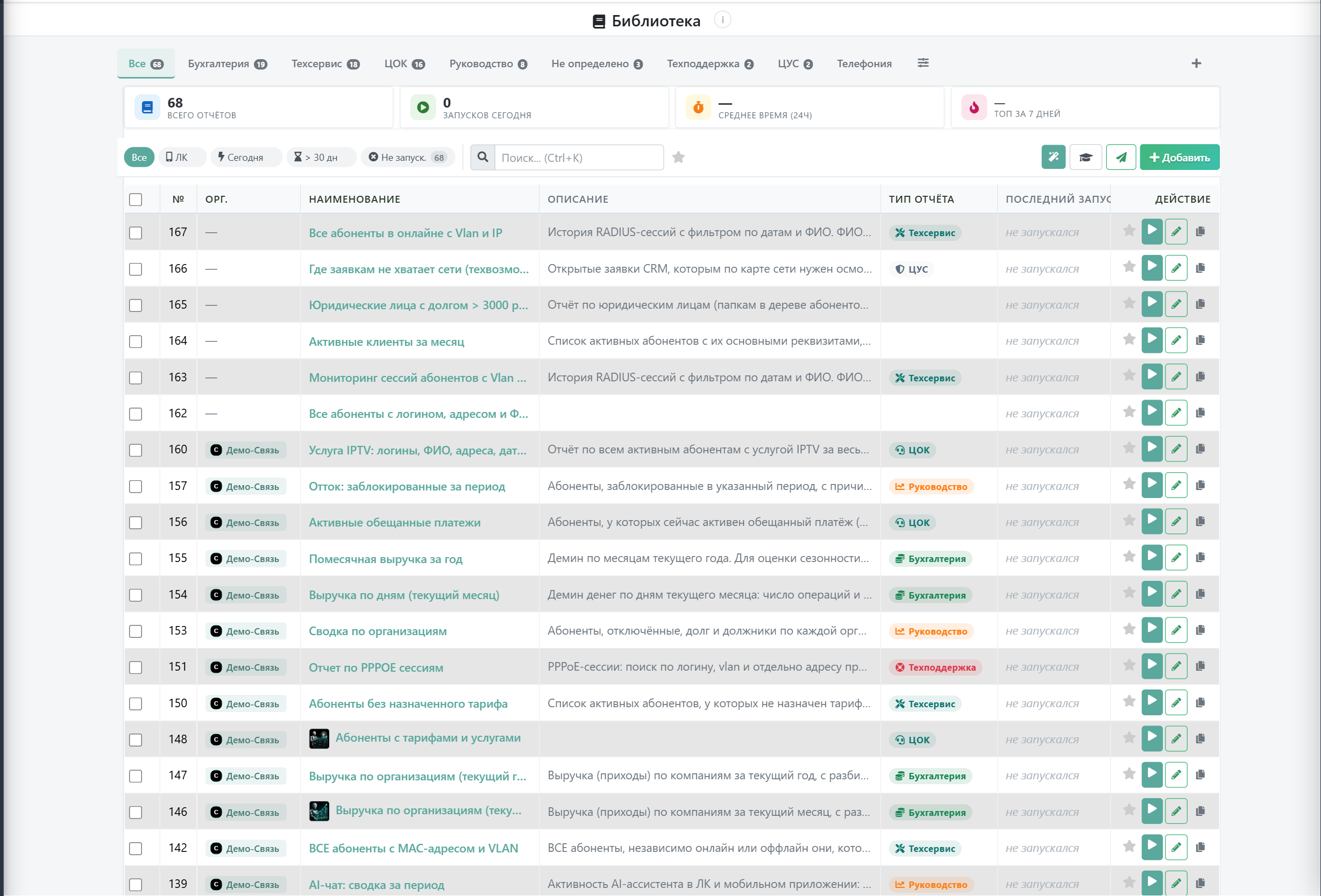The height and width of the screenshot is (896, 1321).
Task: Click the Техподдержка type badge in row 151
Action: 935,667
